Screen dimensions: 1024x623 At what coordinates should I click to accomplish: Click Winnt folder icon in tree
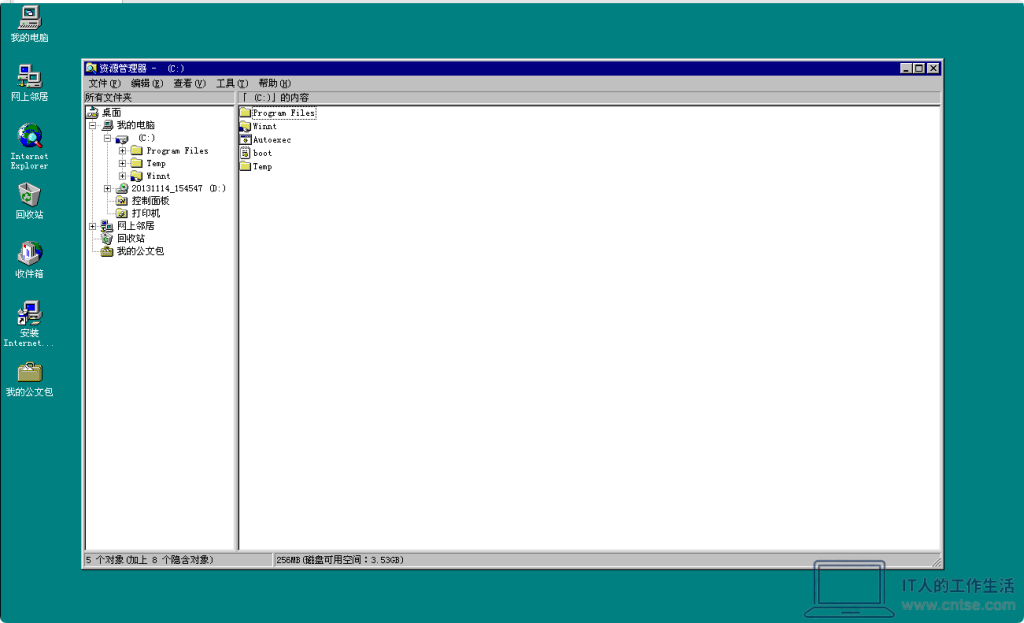tap(136, 176)
